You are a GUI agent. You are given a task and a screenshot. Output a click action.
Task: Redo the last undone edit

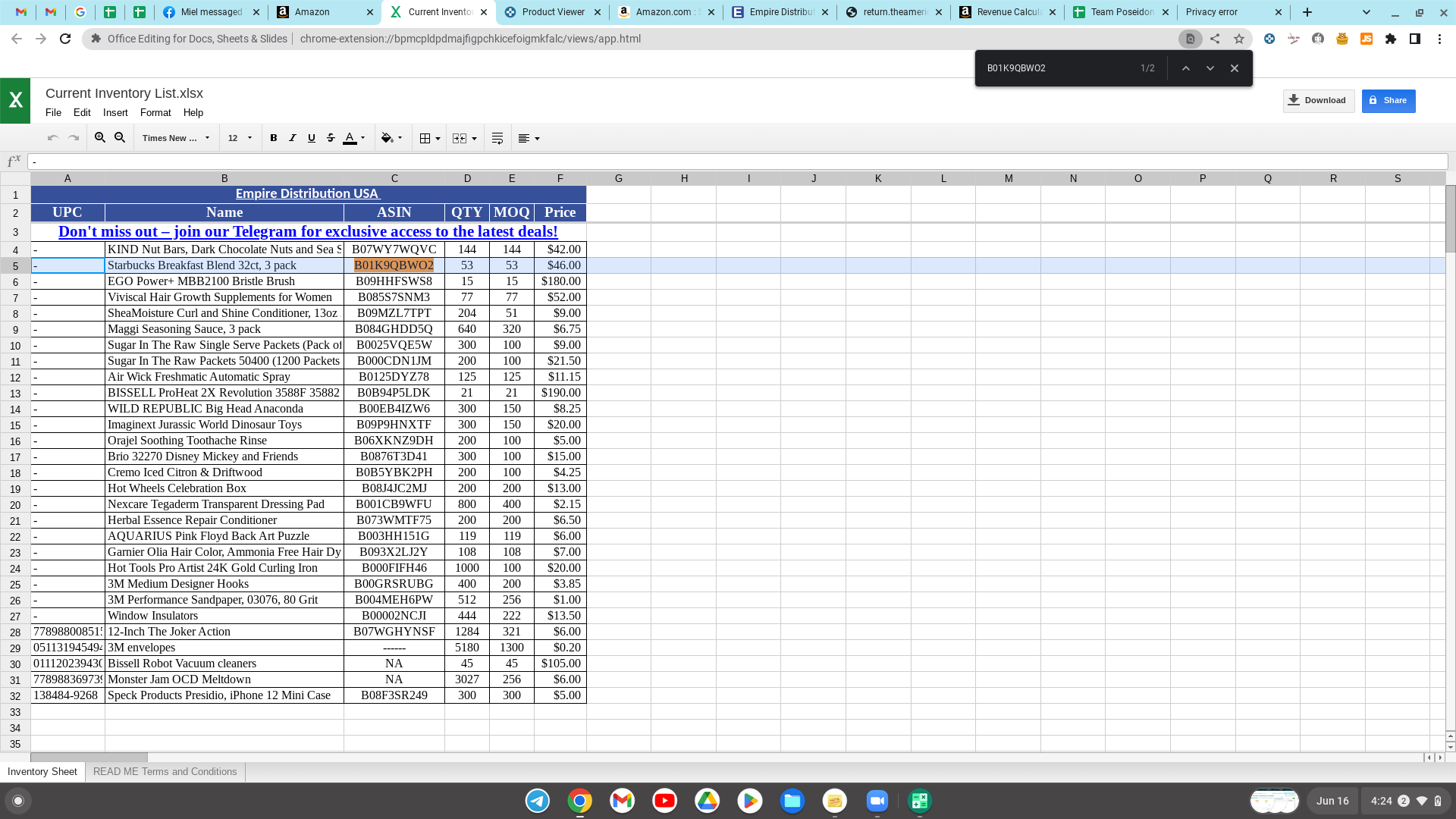[74, 138]
